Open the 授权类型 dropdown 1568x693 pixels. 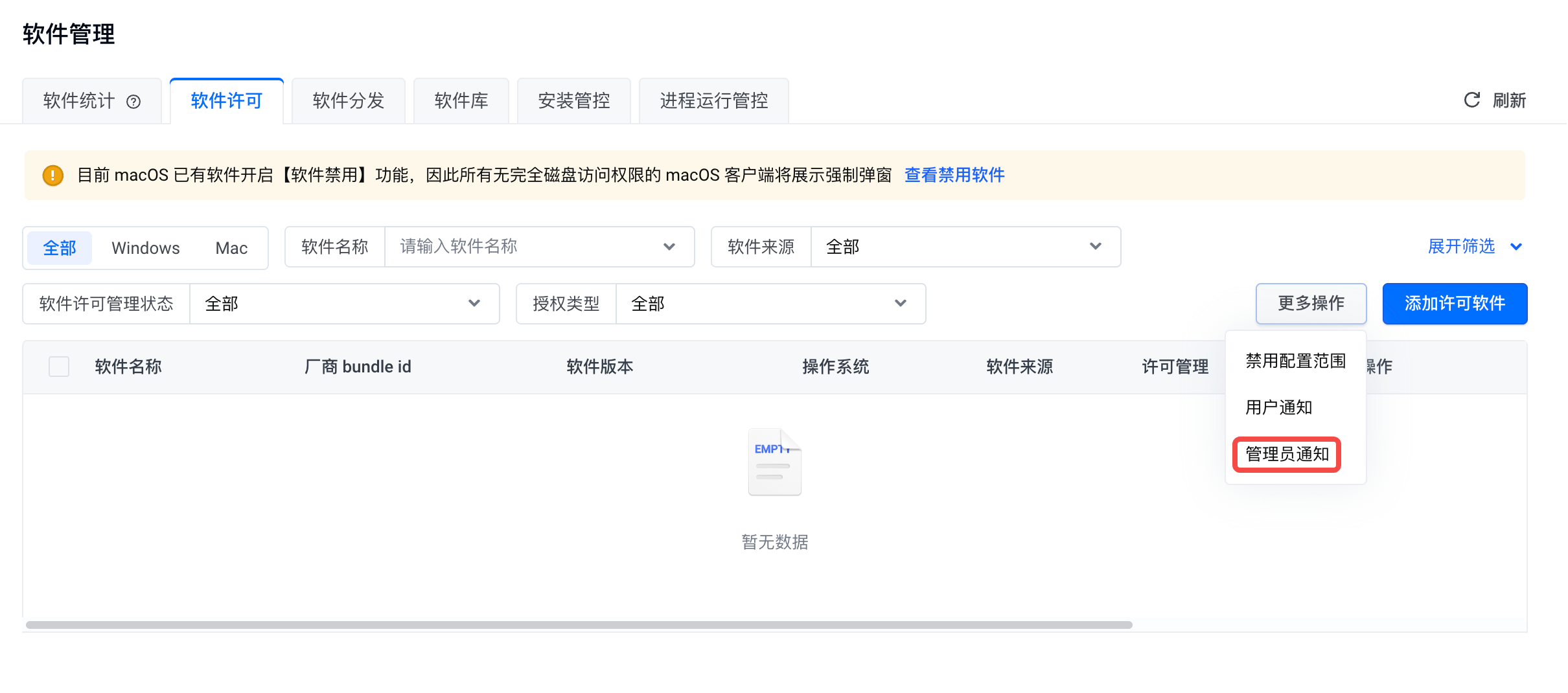coord(770,304)
